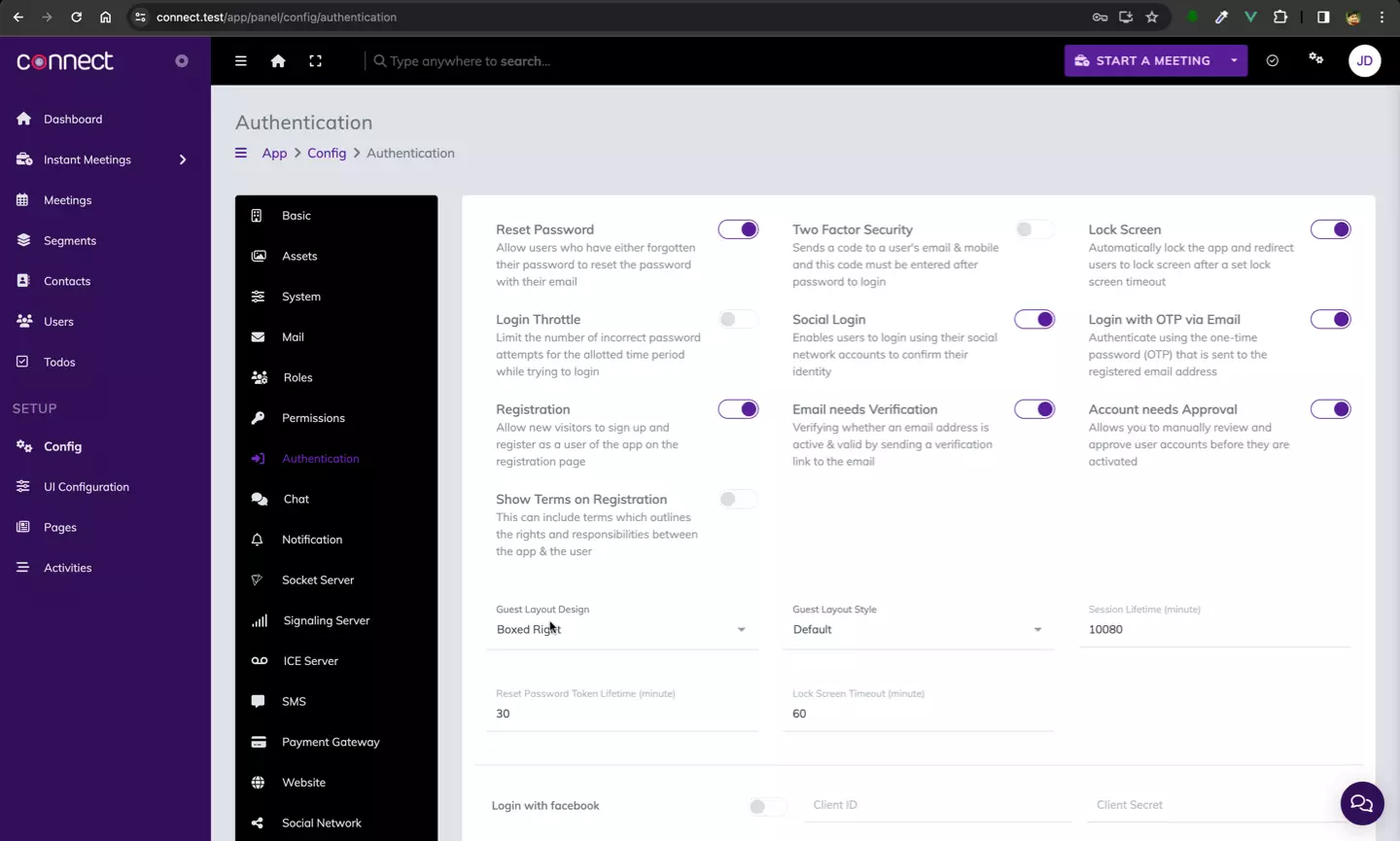Click the Notification bell icon
1400x841 pixels.
(258, 540)
